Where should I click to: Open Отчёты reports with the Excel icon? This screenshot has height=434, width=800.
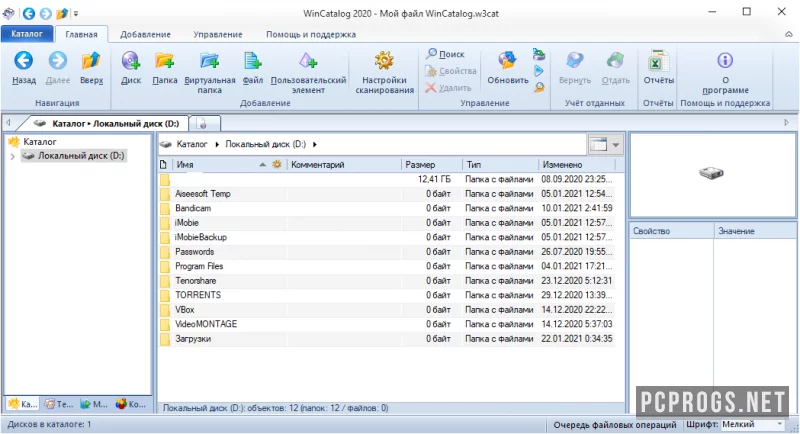pyautogui.click(x=658, y=61)
